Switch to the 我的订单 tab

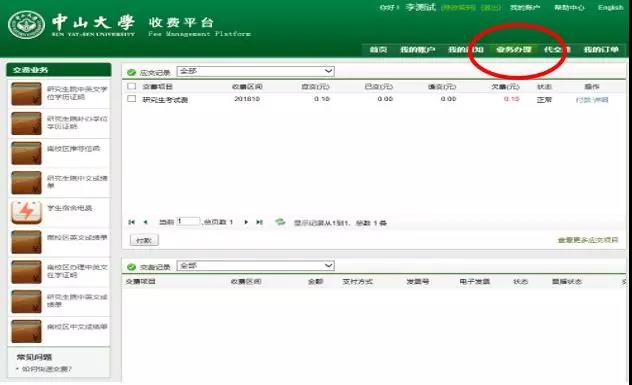[601, 50]
